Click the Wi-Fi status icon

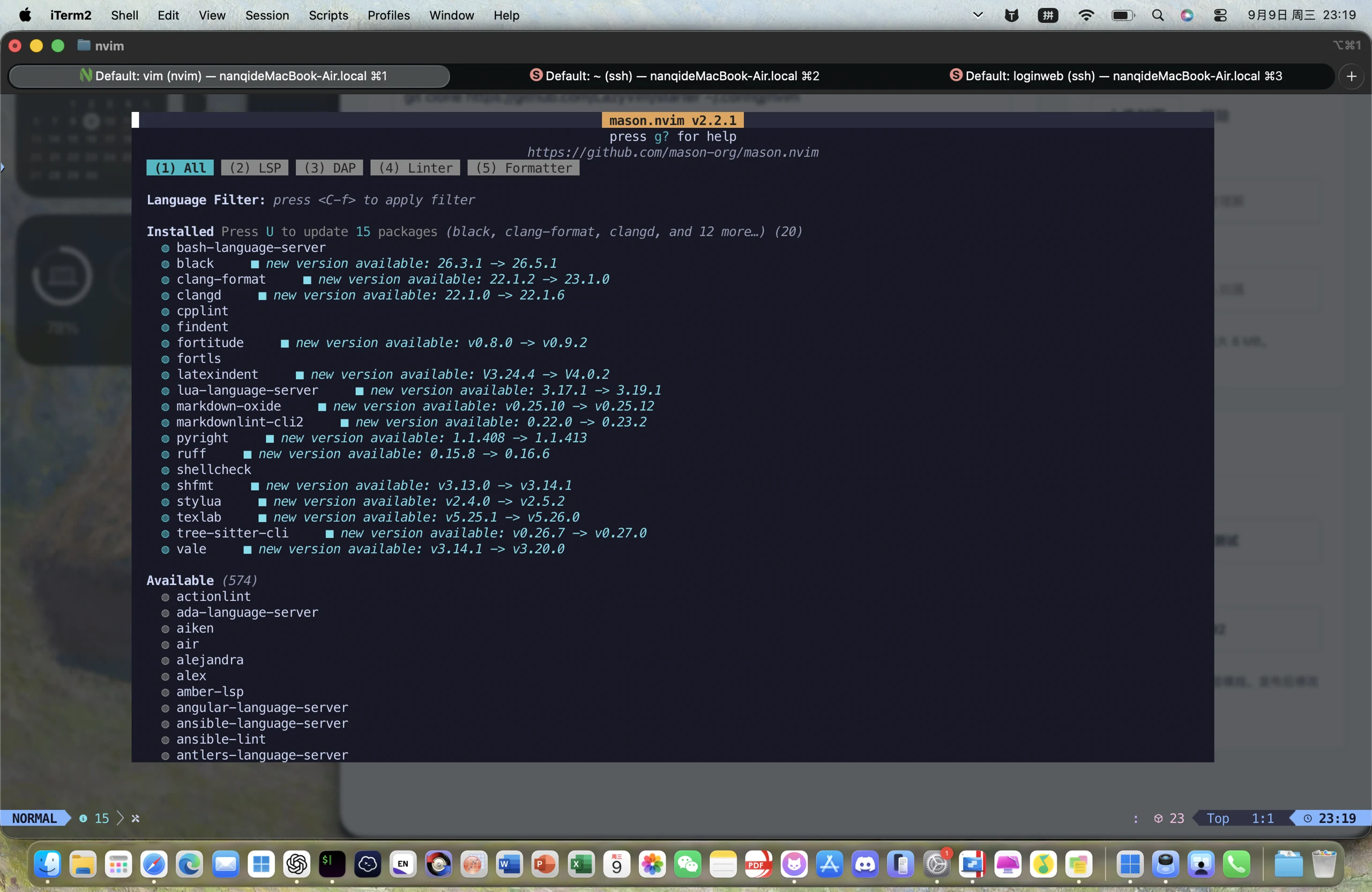point(1086,16)
